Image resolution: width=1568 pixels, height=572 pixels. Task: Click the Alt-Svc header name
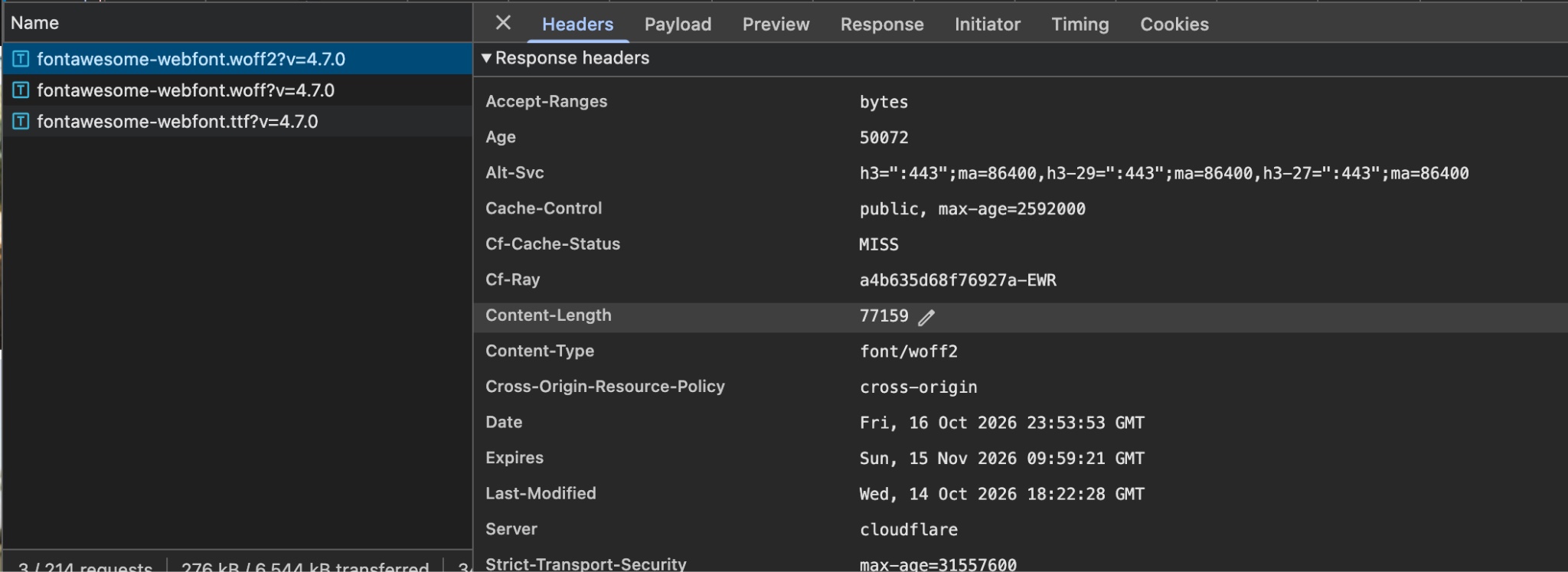514,172
